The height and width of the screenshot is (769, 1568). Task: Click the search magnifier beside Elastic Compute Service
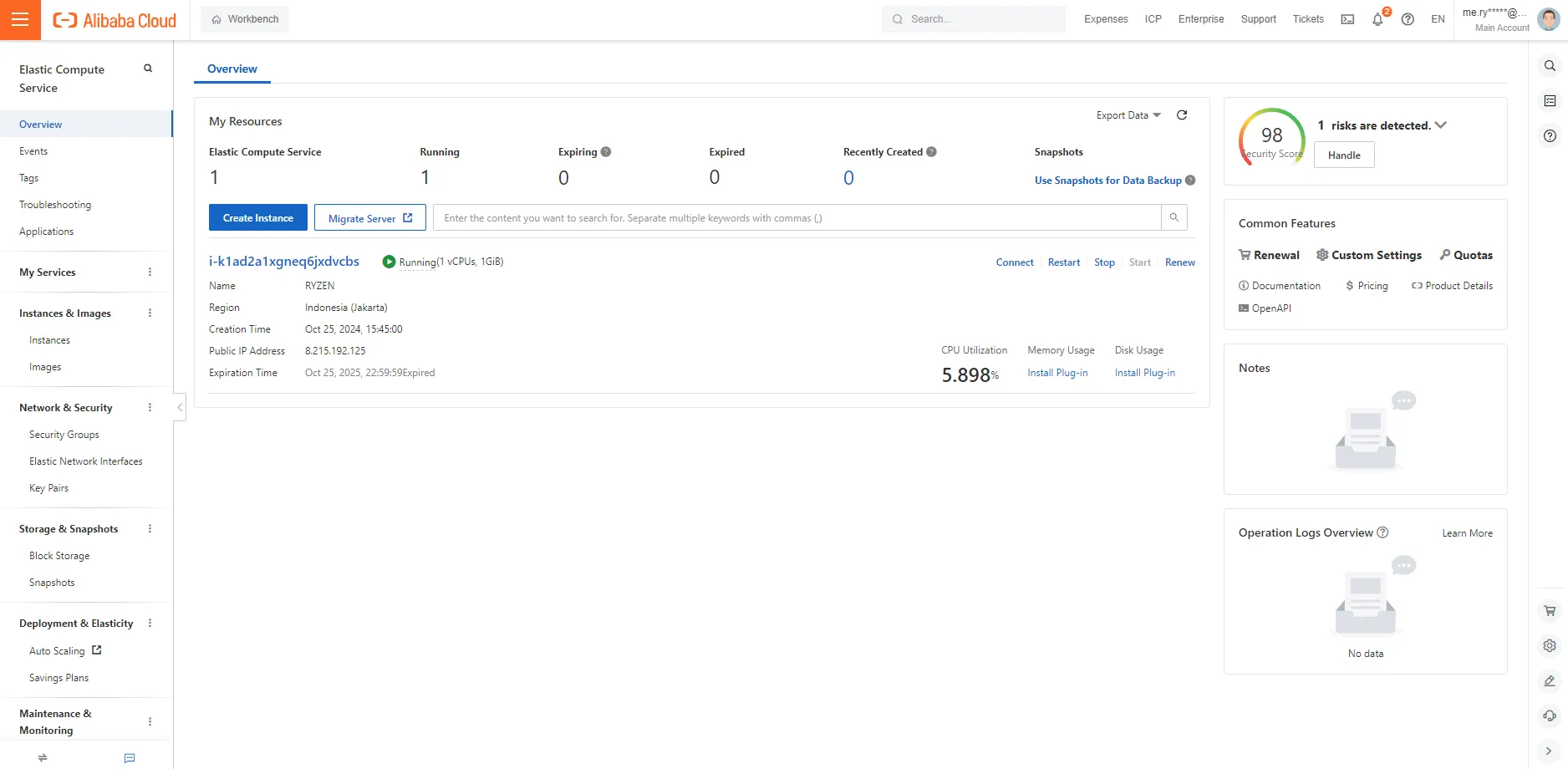[x=148, y=69]
